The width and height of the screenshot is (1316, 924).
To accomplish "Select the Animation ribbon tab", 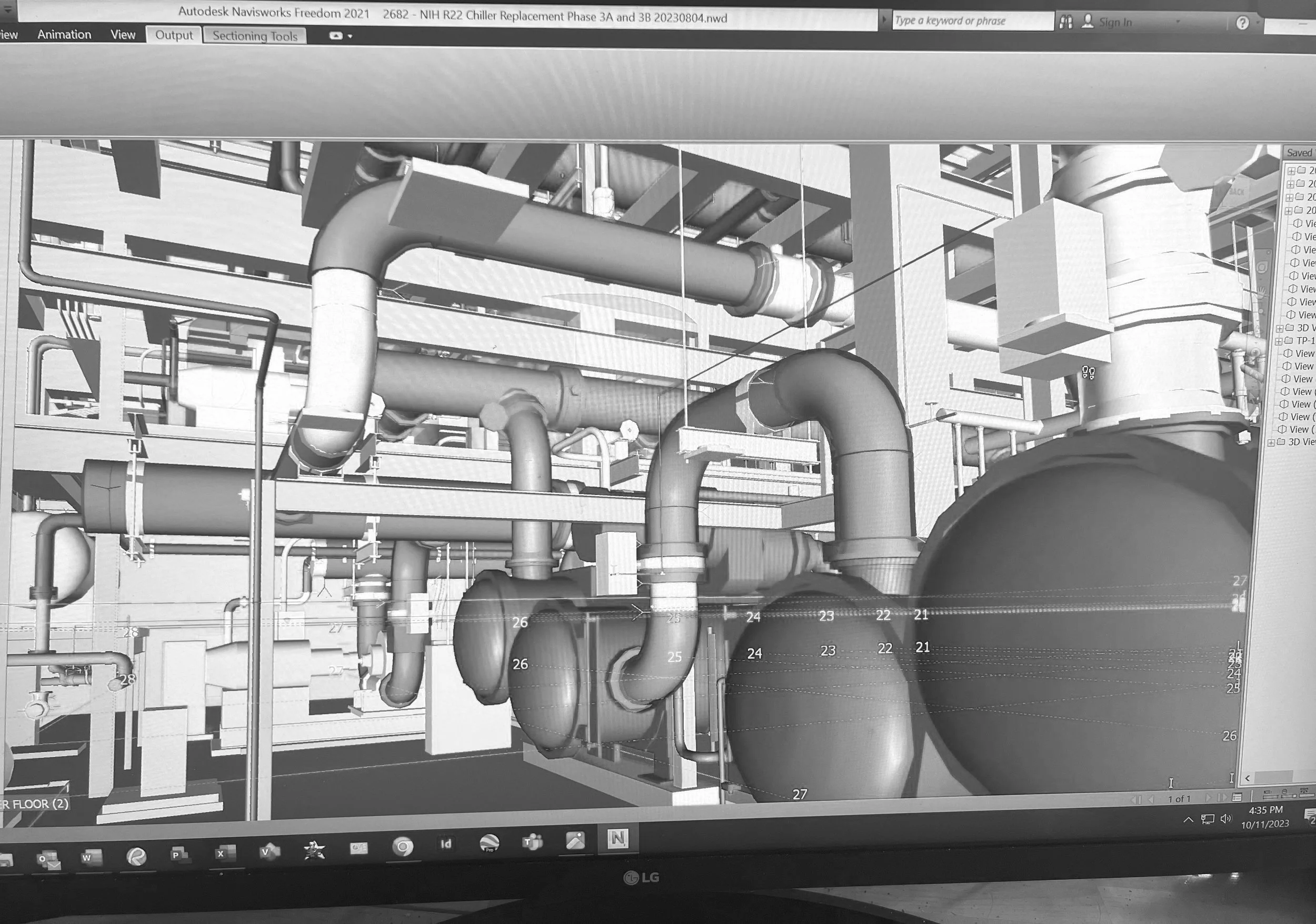I will tap(64, 34).
